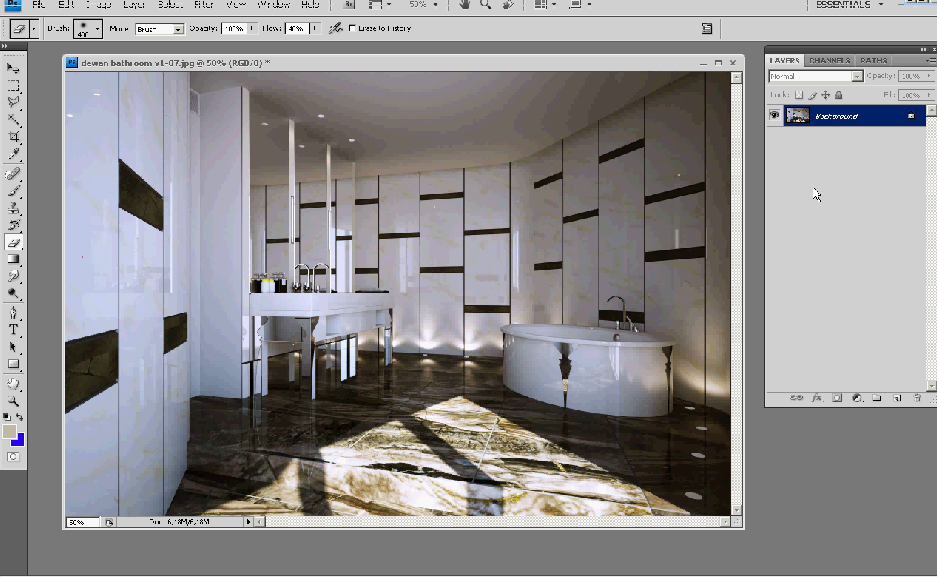Select the Rectangular Marquee tool
937x577 pixels.
click(13, 85)
